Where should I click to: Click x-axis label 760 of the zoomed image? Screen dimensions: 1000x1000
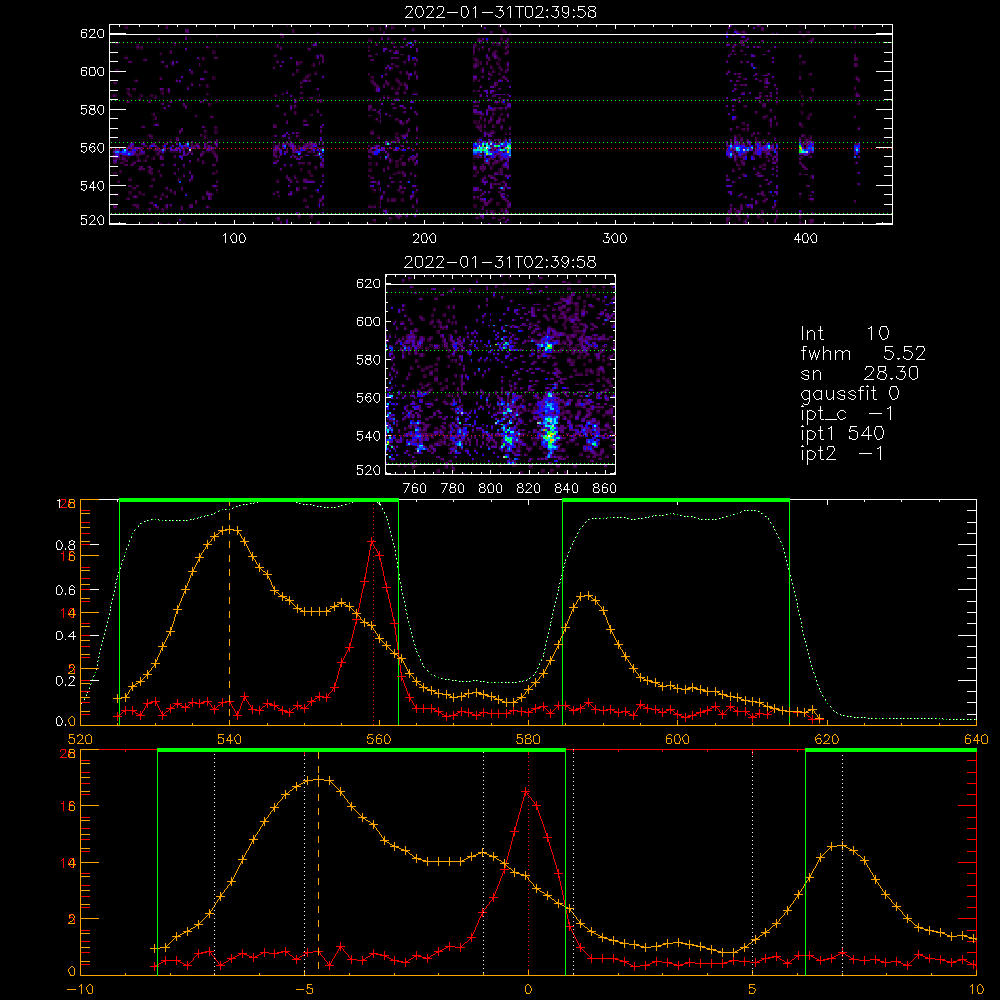[415, 489]
